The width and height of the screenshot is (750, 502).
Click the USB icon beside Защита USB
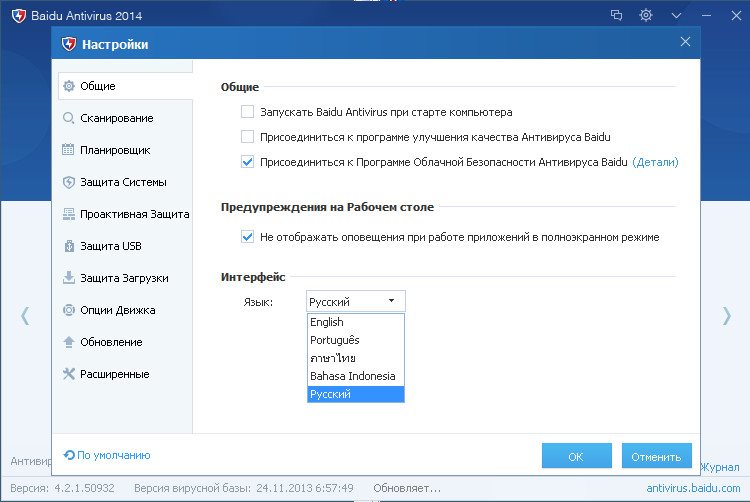69,246
